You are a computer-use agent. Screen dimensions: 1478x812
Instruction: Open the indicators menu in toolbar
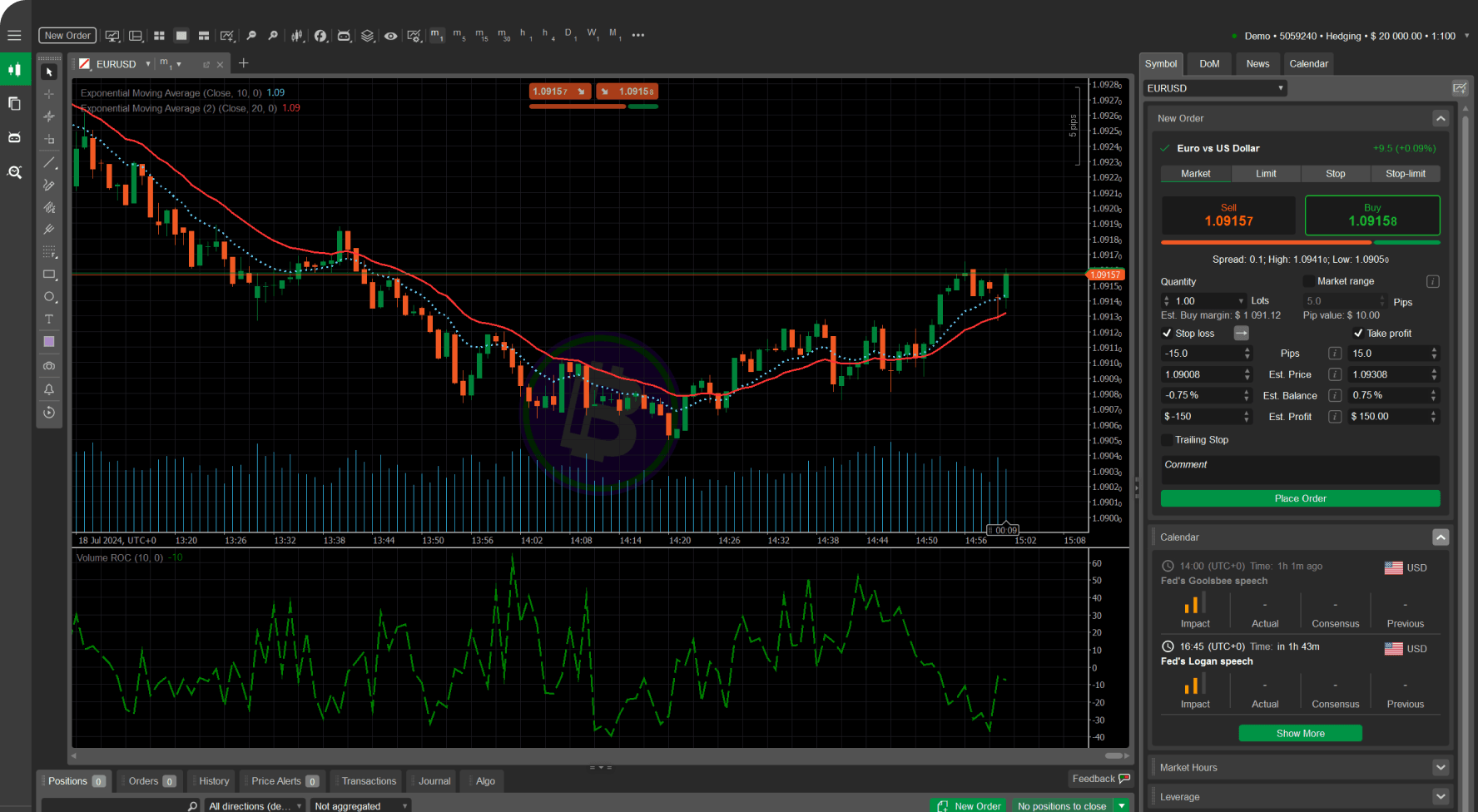320,36
